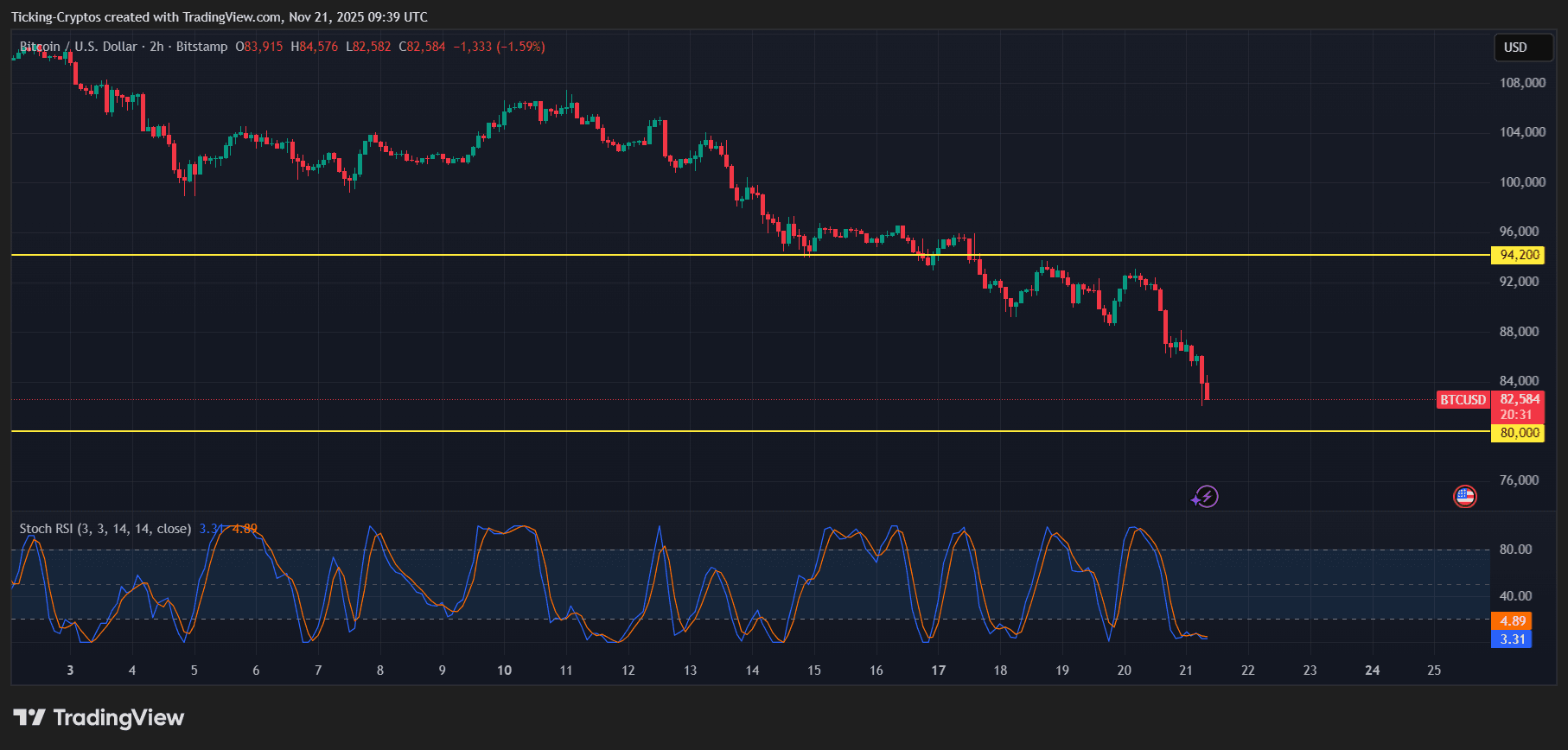Click the 80.00 level on Stoch RSI scale
Image resolution: width=1568 pixels, height=750 pixels.
pos(1515,550)
